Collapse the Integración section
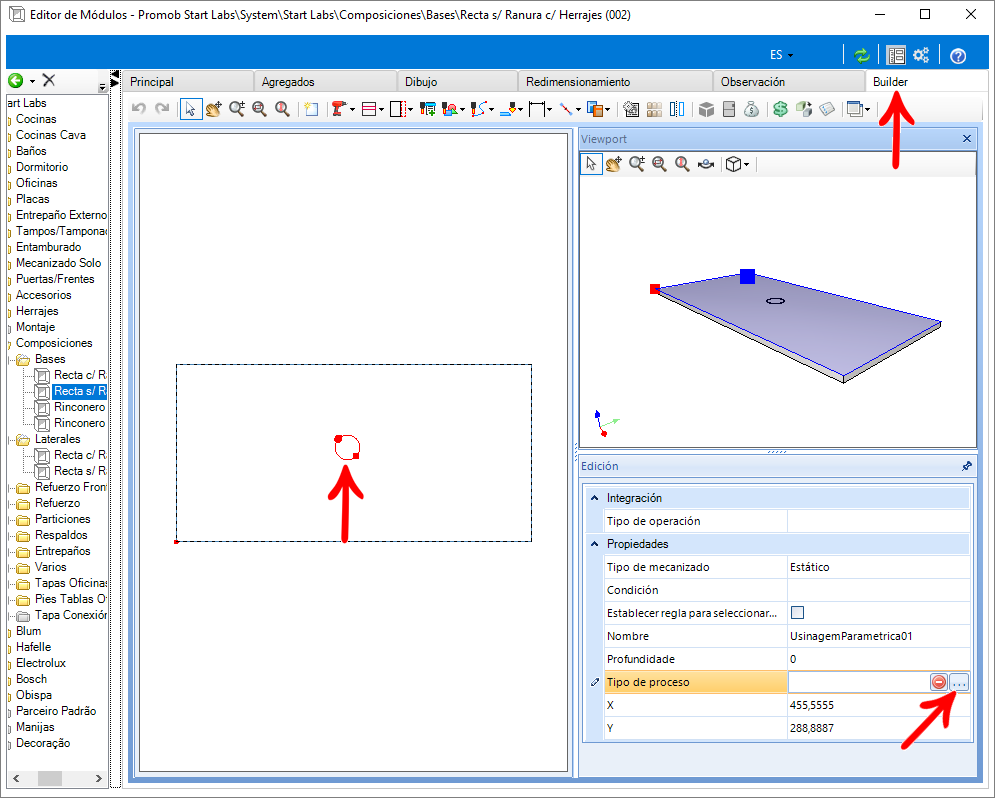This screenshot has height=798, width=995. [x=595, y=498]
